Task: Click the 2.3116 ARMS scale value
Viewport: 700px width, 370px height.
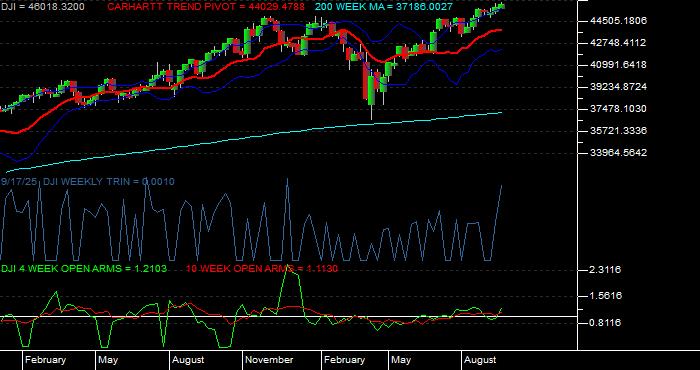Action: (x=605, y=270)
